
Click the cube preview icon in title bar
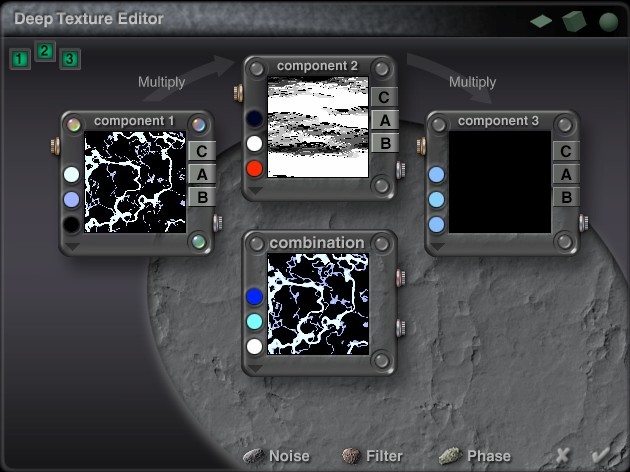(573, 20)
